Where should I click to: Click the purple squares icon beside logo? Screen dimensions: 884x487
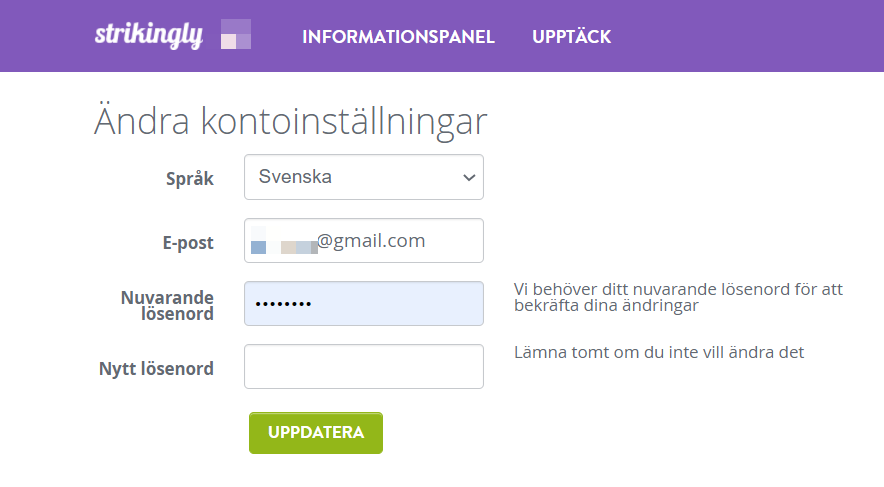coord(236,34)
